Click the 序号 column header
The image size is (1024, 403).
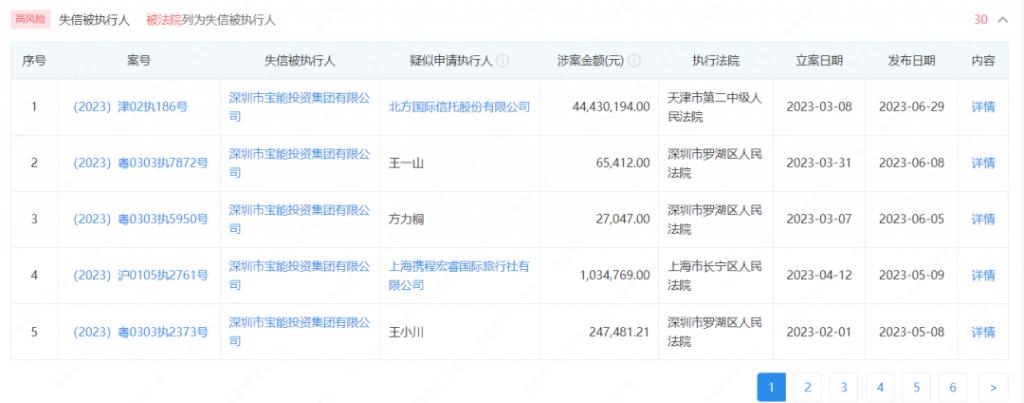click(x=34, y=61)
